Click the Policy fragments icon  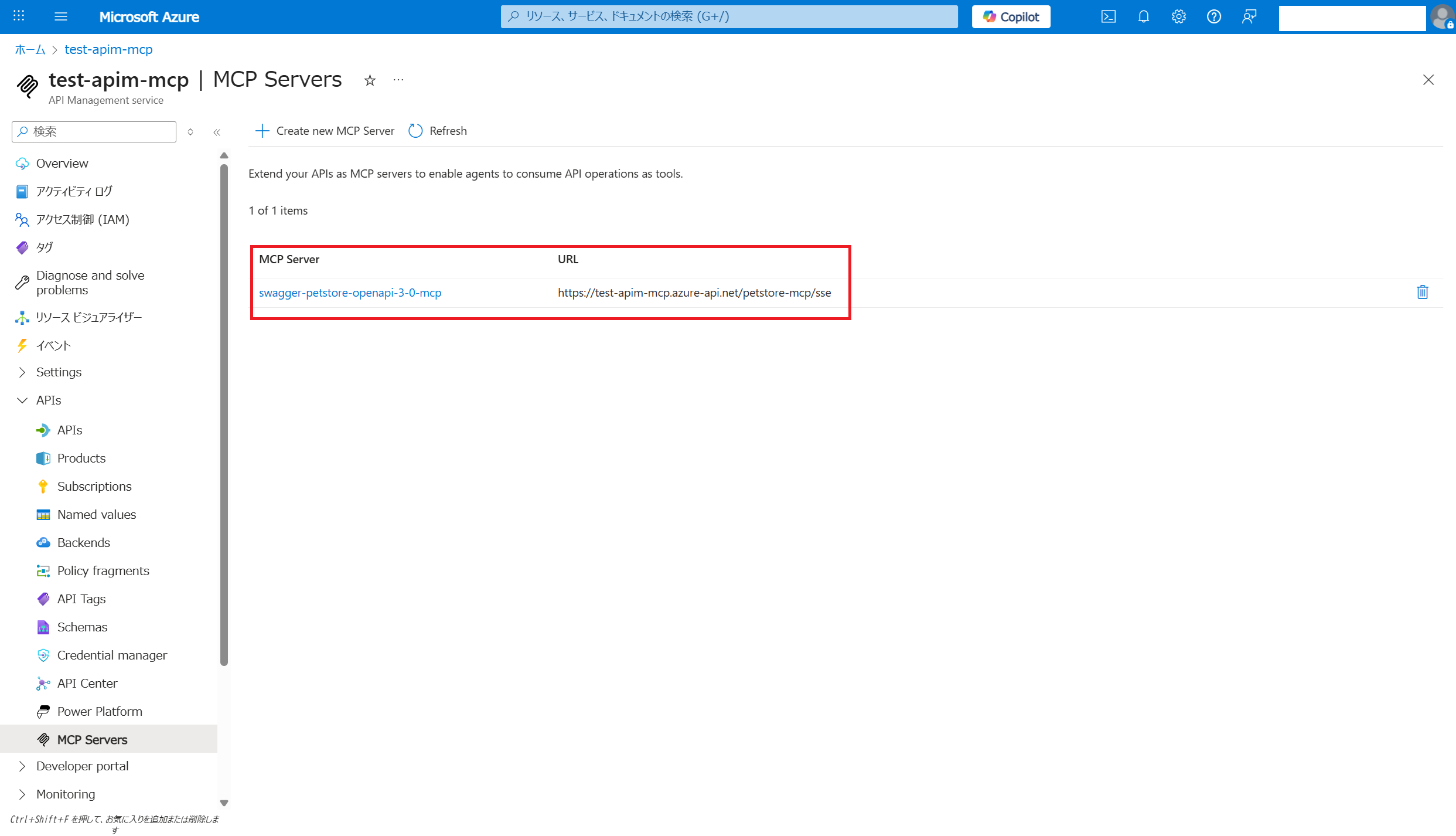click(43, 571)
